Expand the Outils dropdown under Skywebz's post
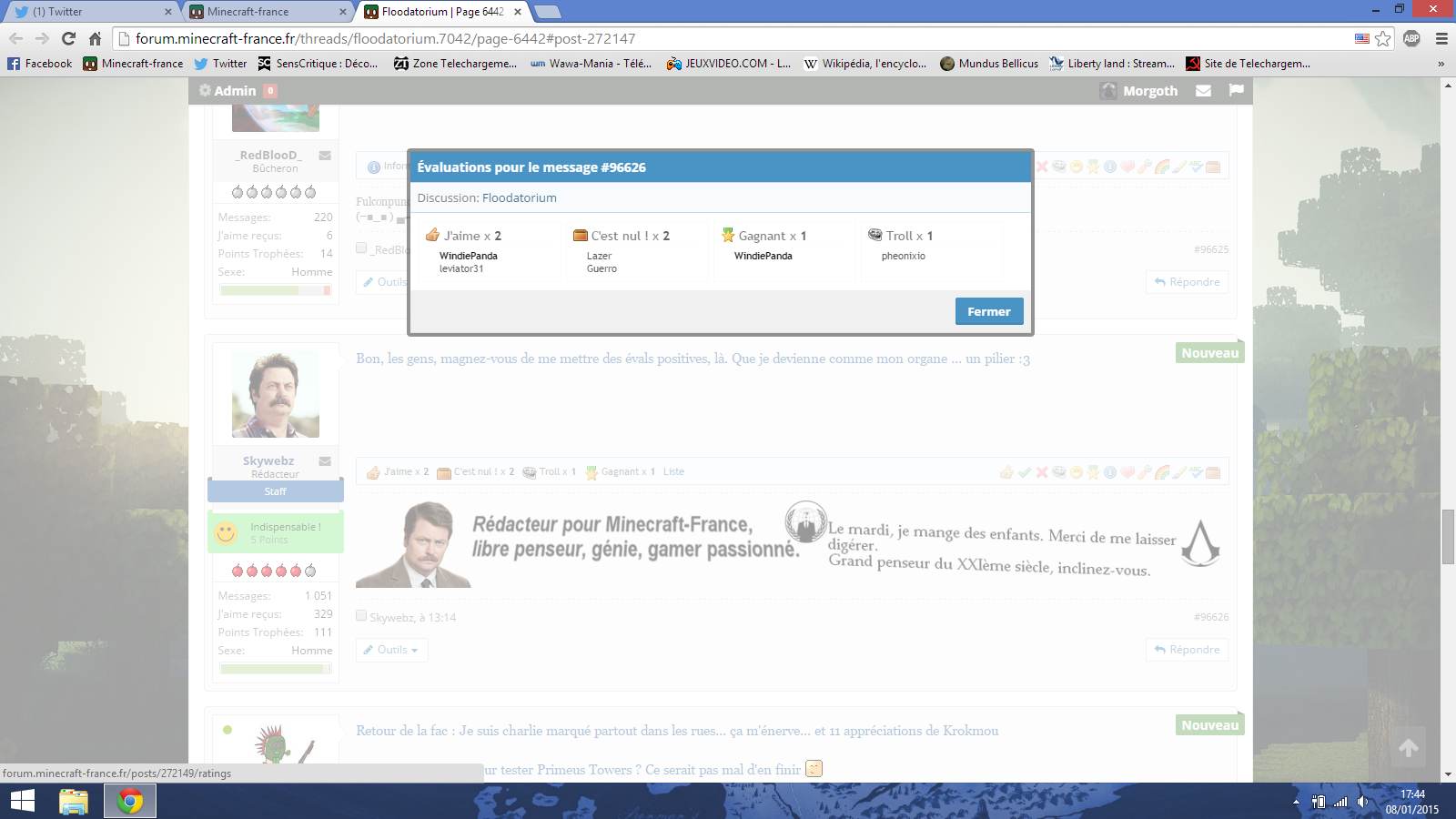Image resolution: width=1456 pixels, height=819 pixels. click(x=391, y=650)
